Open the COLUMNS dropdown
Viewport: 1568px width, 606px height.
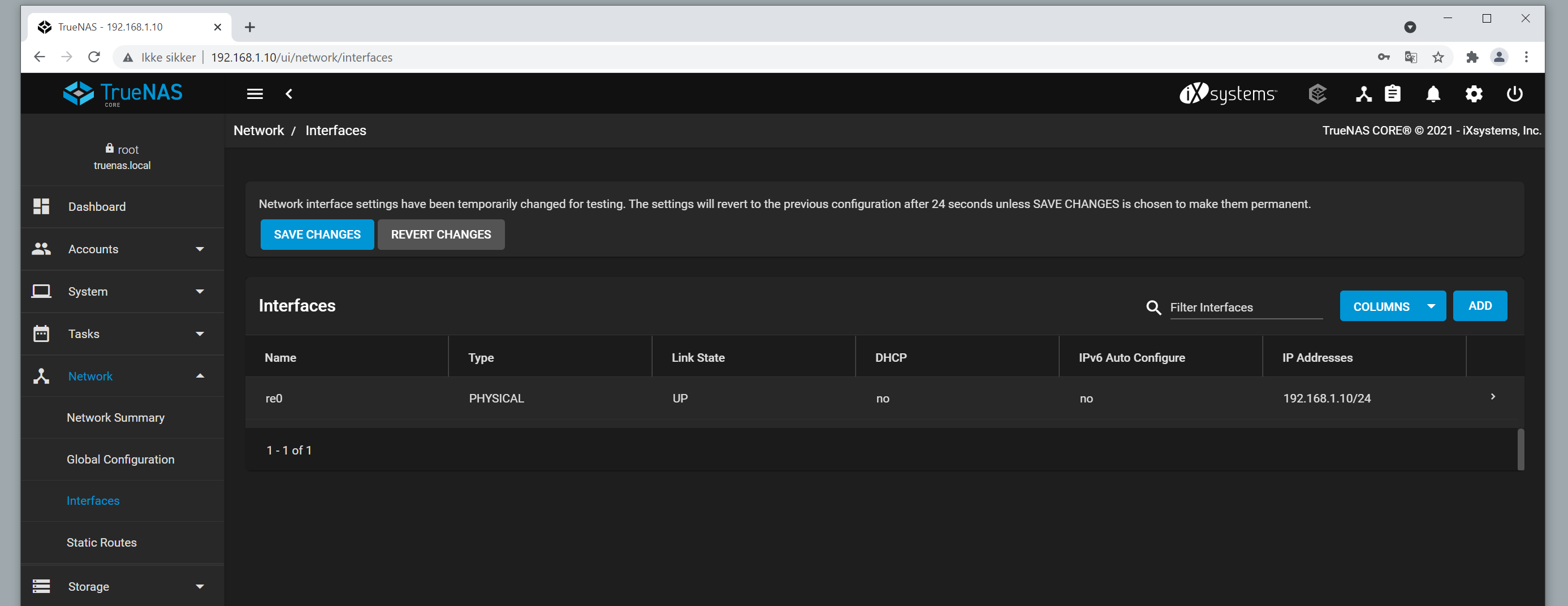click(1392, 306)
